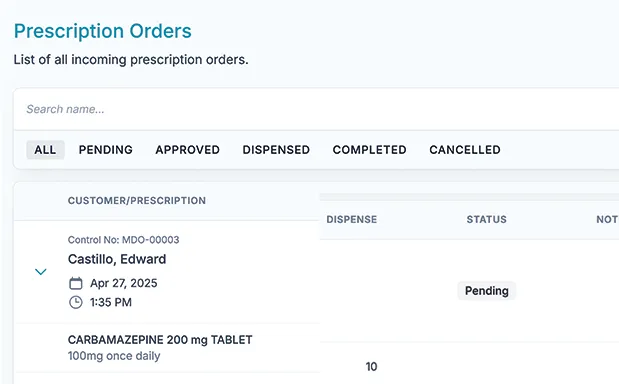This screenshot has width=619, height=384.
Task: Expand the Castillo, Edward order chevron
Action: point(41,272)
